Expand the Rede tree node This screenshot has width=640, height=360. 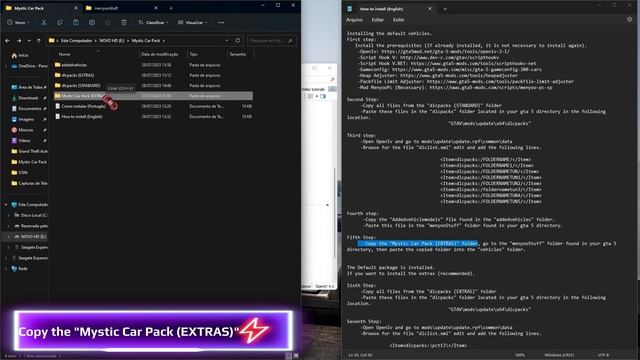click(x=6, y=269)
